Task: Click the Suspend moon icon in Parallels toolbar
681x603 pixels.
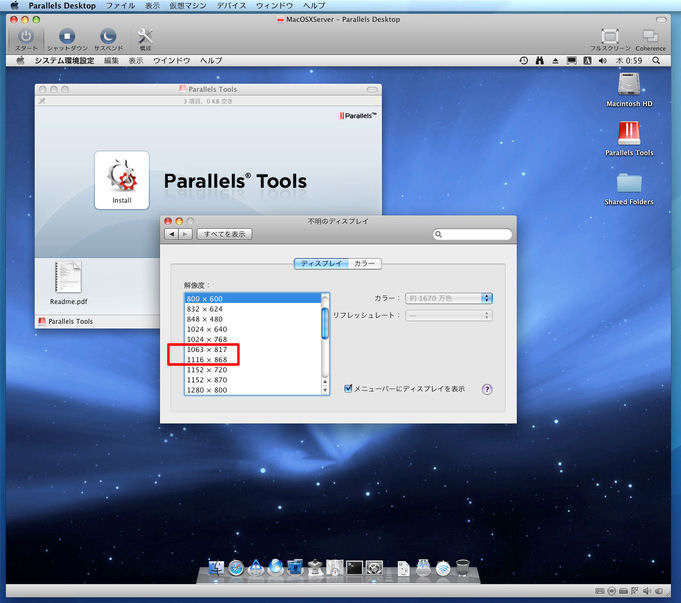Action: tap(108, 36)
